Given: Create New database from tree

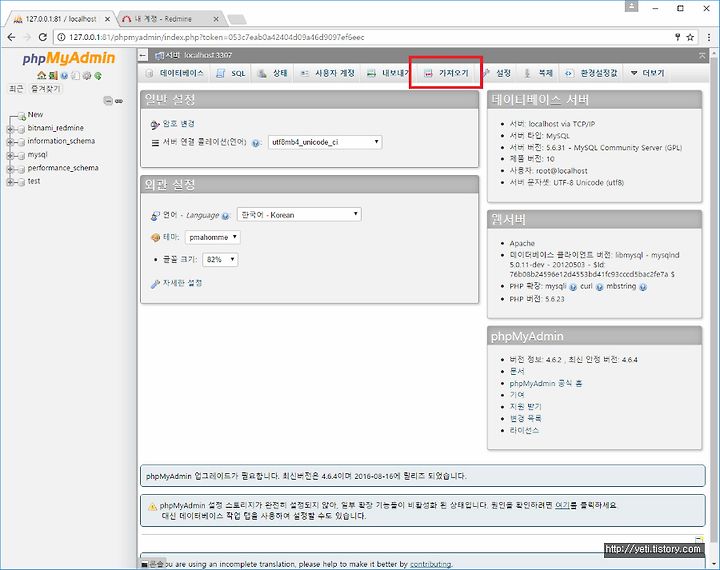Looking at the screenshot, I should click(35, 114).
